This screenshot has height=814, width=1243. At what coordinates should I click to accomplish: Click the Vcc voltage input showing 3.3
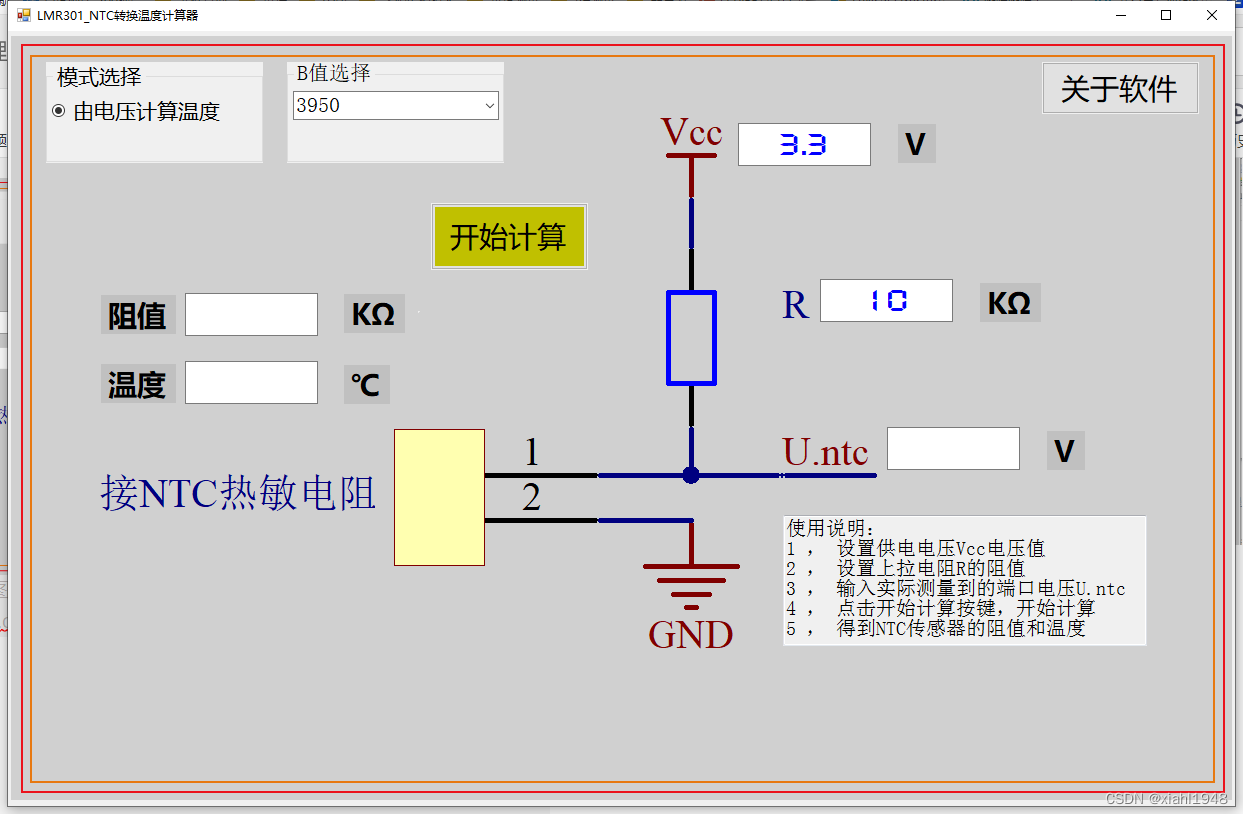pos(804,145)
